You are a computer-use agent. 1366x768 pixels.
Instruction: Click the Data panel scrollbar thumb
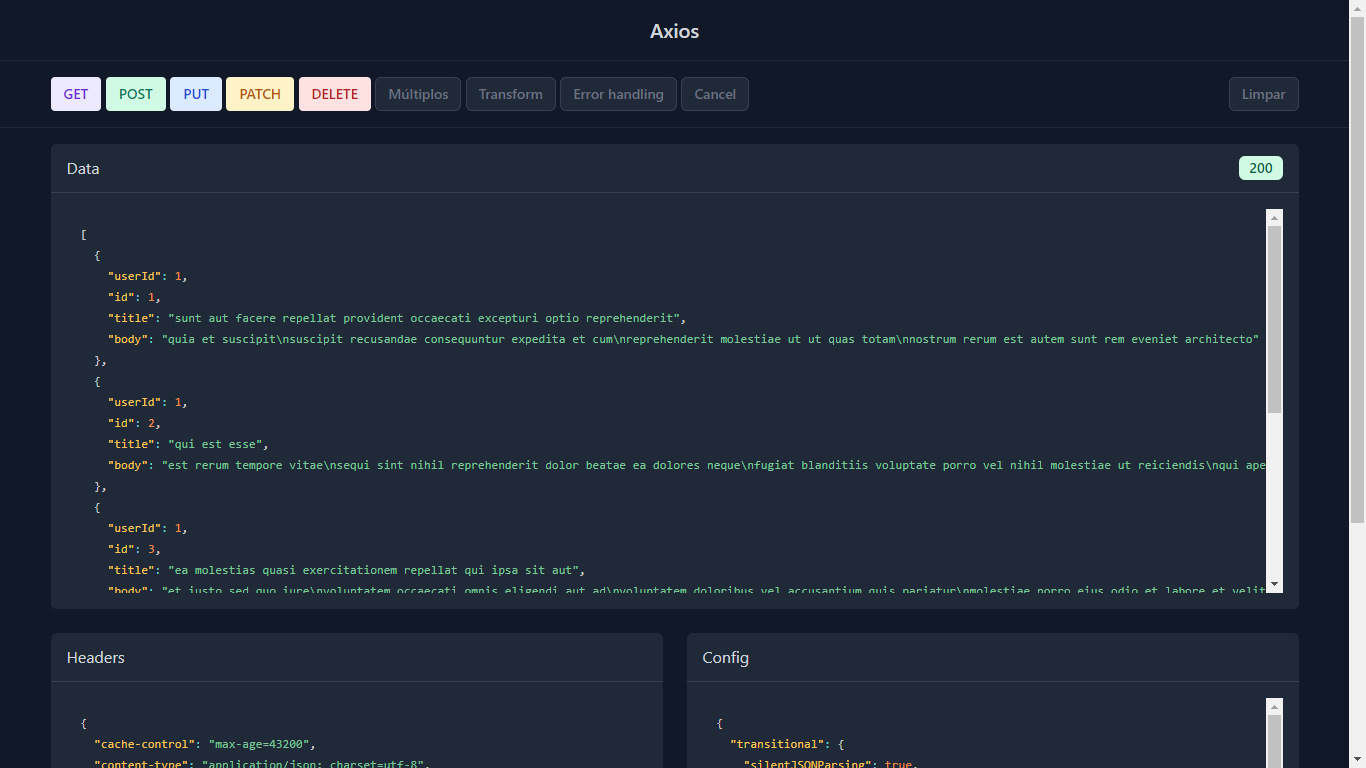click(1274, 319)
